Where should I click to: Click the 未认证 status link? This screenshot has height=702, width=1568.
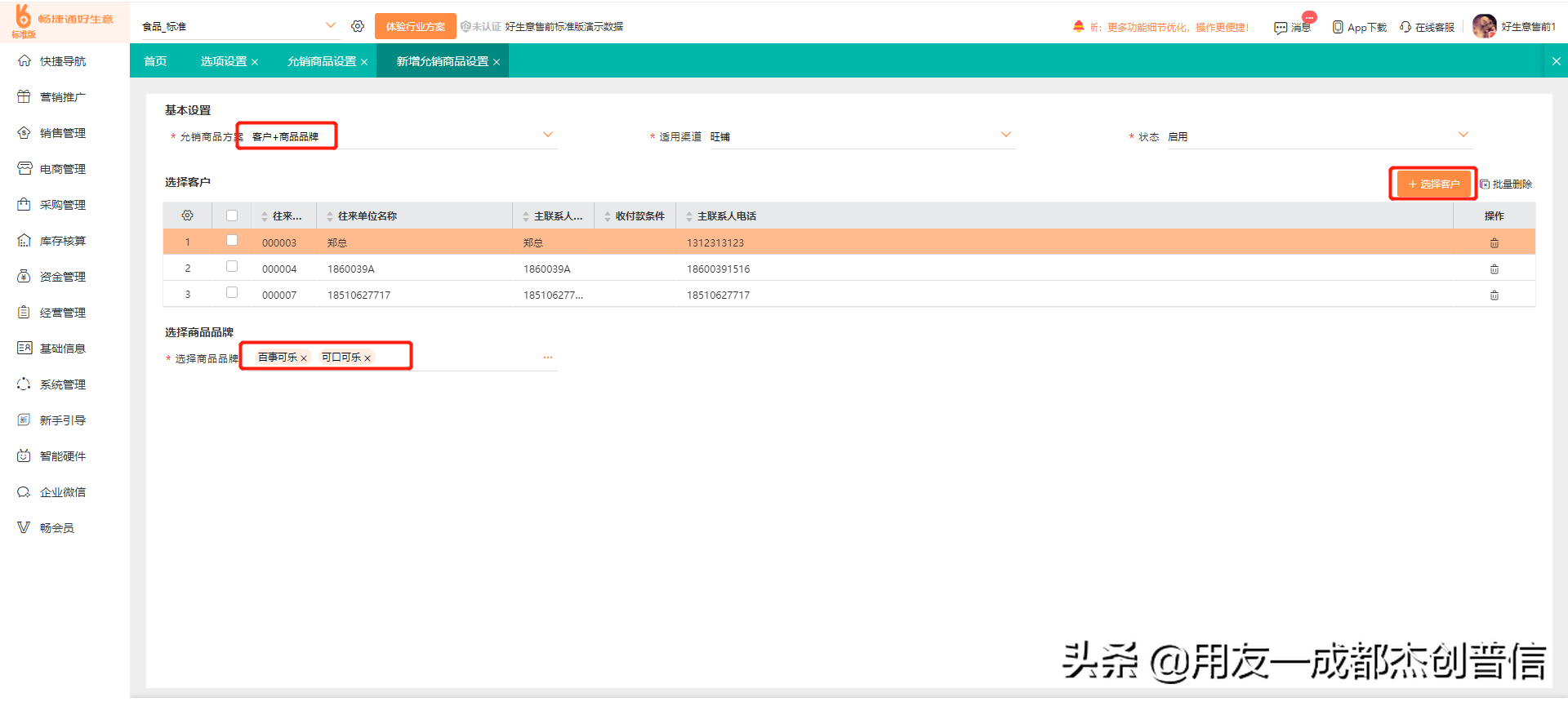pos(481,27)
